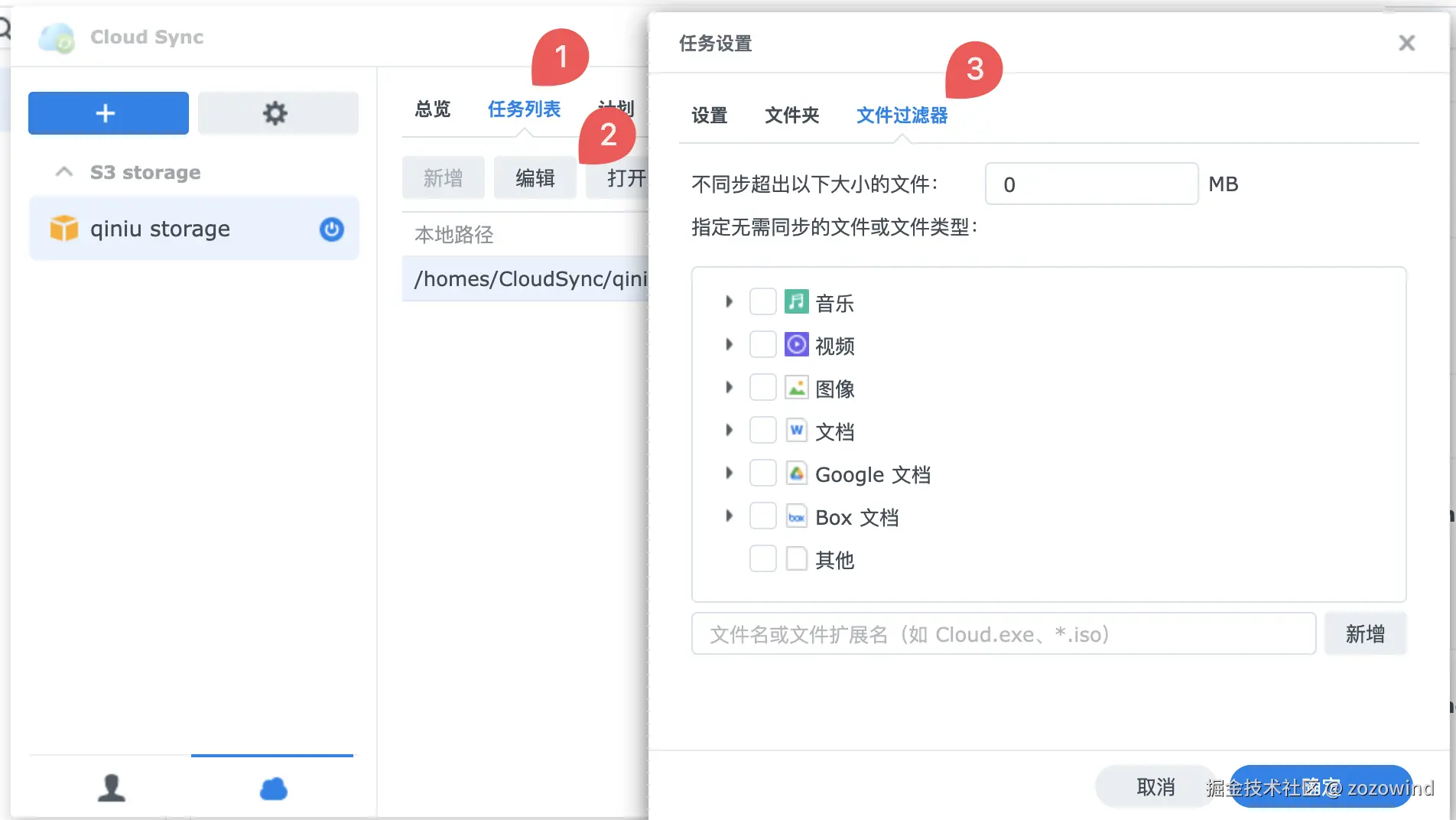Click the 取消 button
Image resolution: width=1456 pixels, height=820 pixels.
(x=1155, y=786)
